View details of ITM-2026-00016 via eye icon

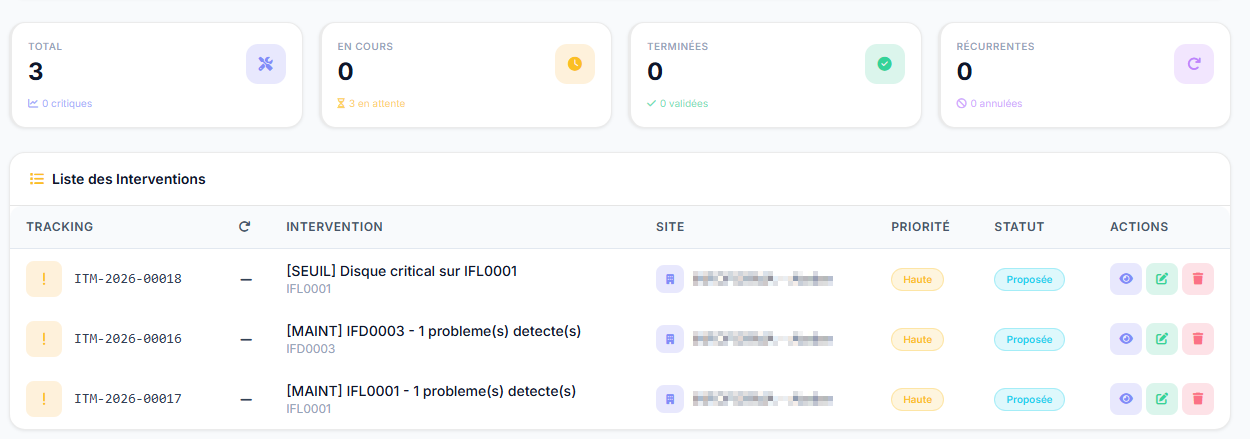click(1126, 339)
